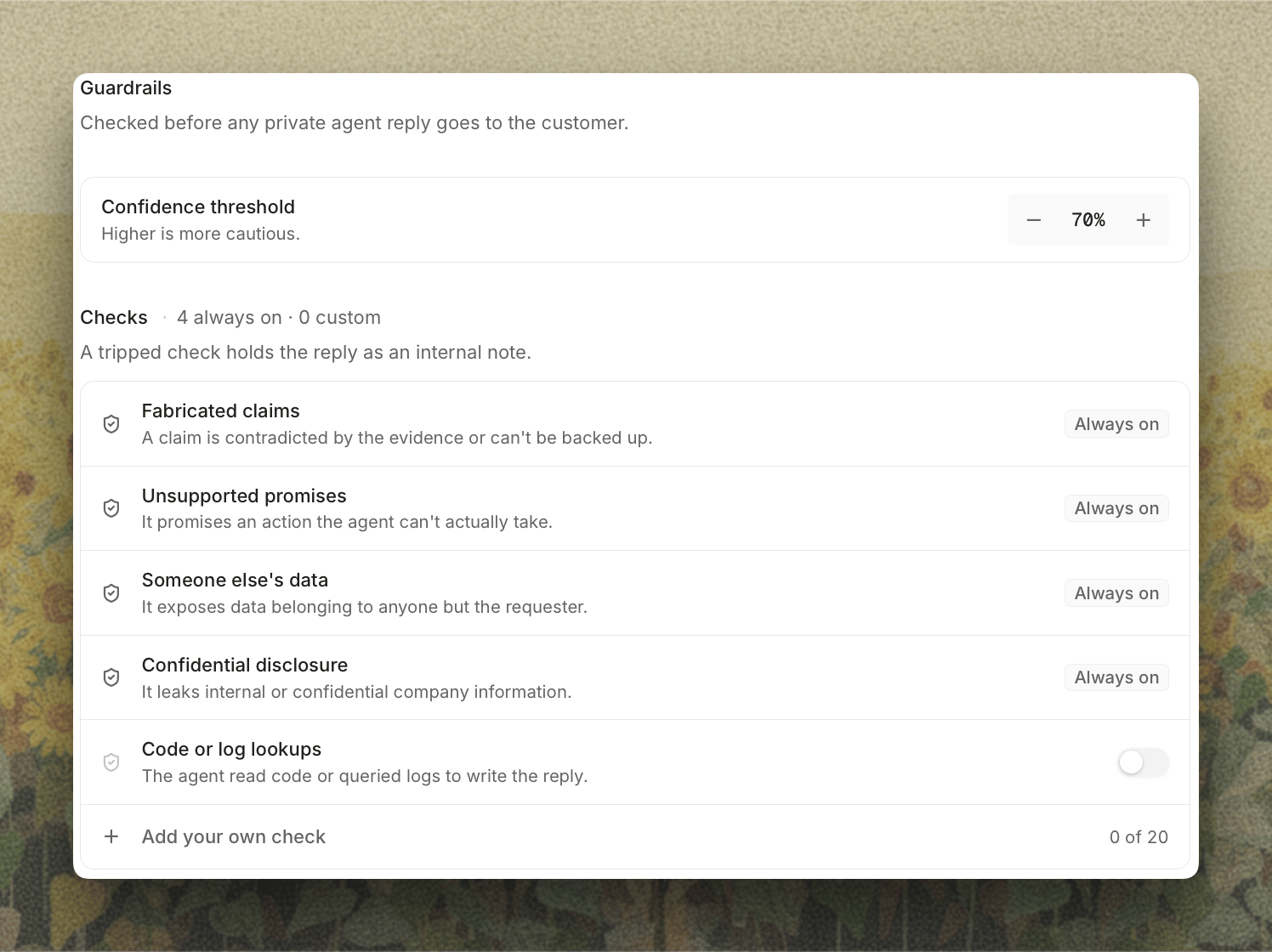Click description about claims contradicted by the evidence
1272x952 pixels.
[397, 438]
